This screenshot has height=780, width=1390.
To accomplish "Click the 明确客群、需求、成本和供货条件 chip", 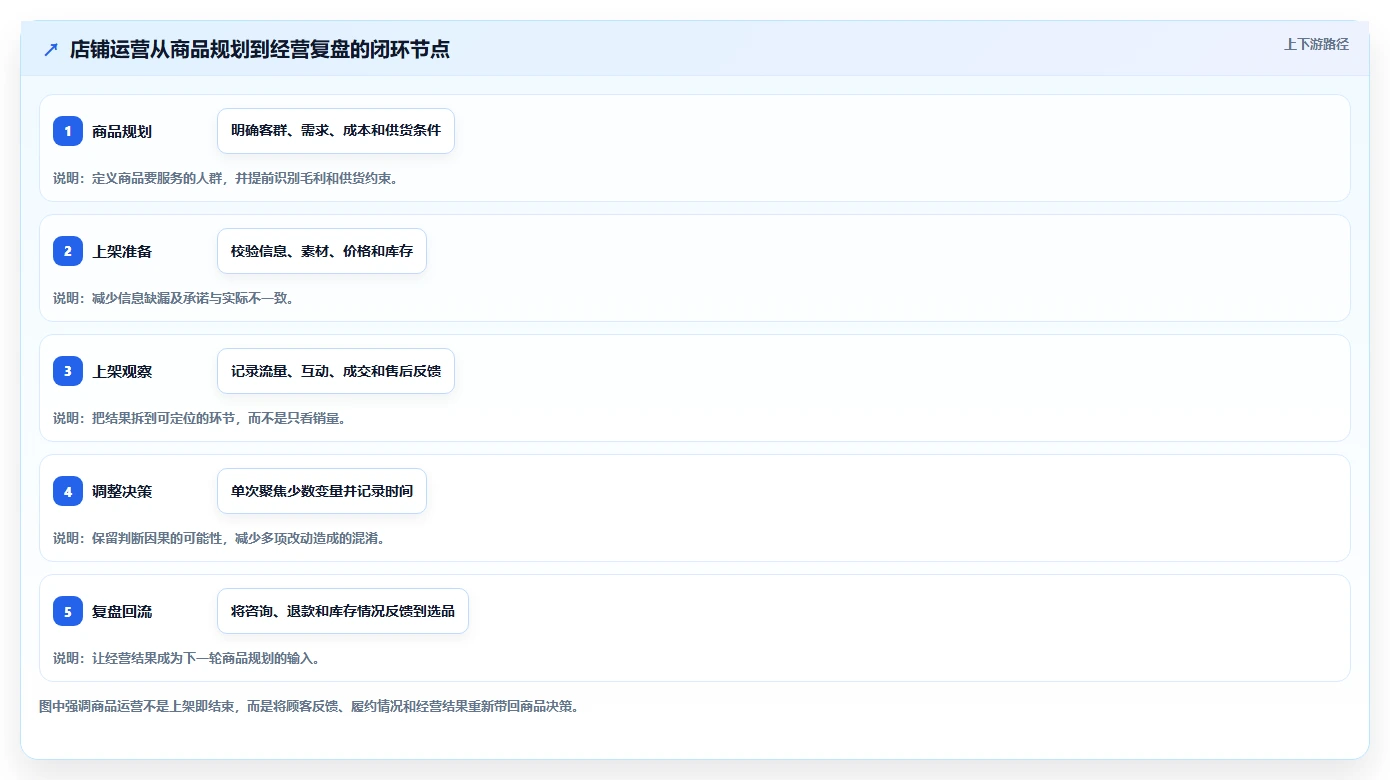I will point(336,131).
